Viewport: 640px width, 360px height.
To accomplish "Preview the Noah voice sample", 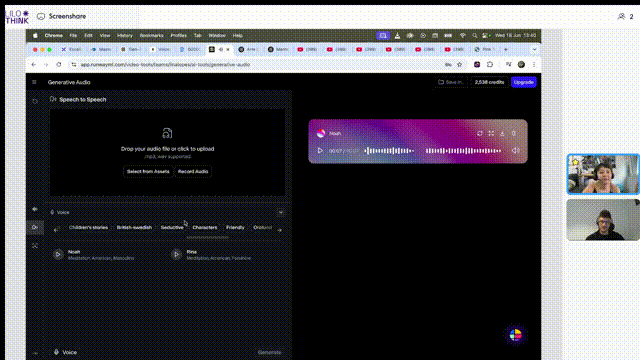I will coord(58,254).
